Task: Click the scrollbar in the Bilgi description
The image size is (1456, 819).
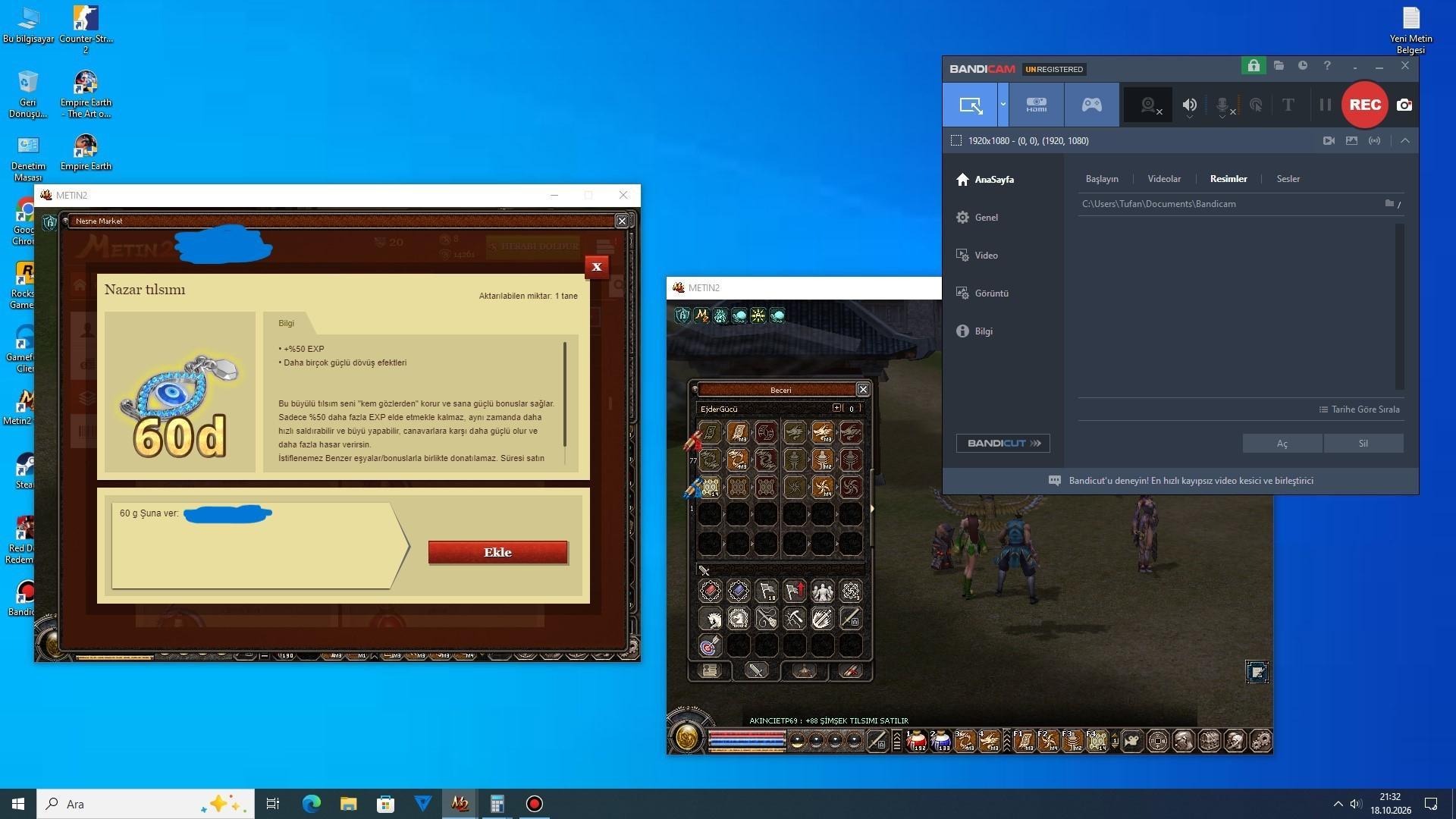Action: [565, 394]
